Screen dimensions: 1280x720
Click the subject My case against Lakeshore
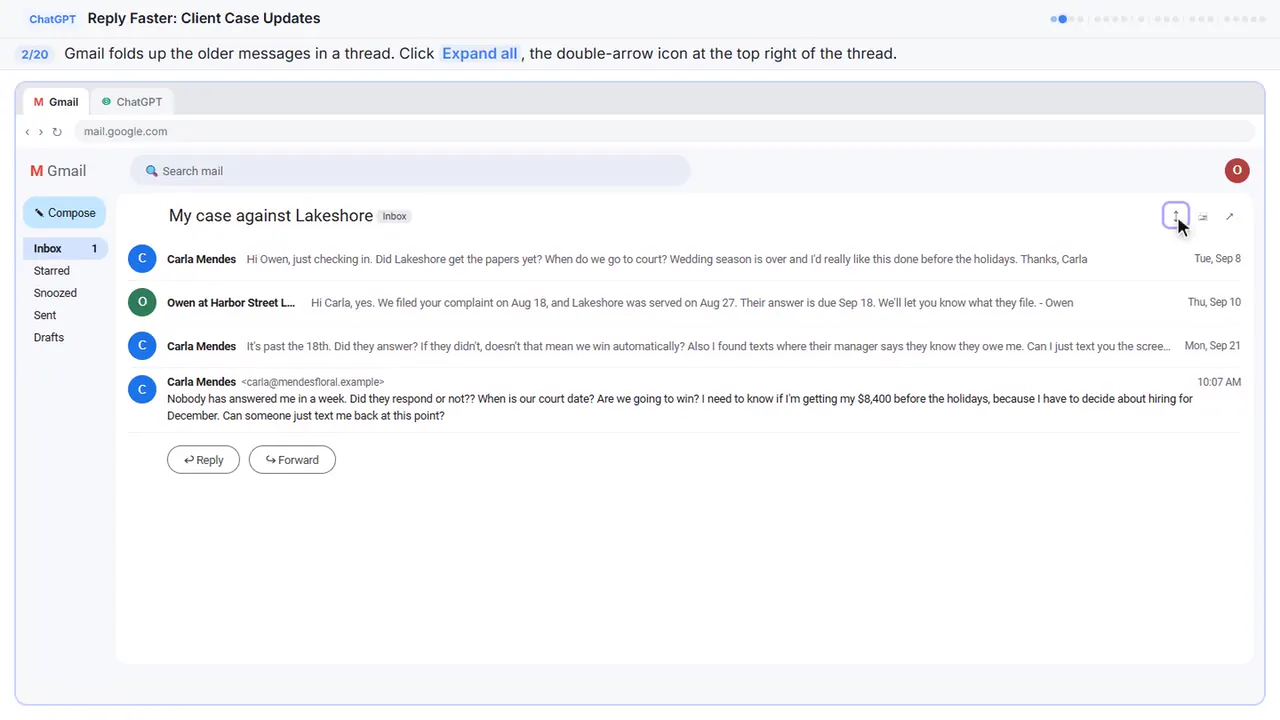(x=271, y=216)
